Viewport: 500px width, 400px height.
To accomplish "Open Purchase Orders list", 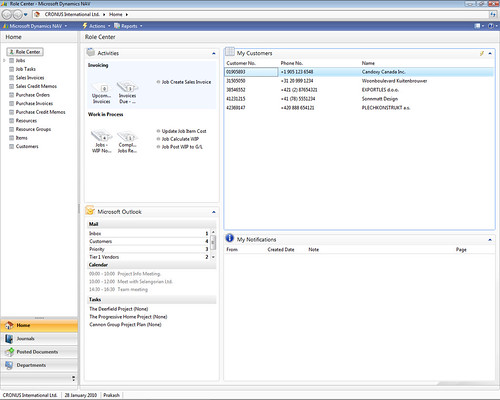I will point(33,95).
